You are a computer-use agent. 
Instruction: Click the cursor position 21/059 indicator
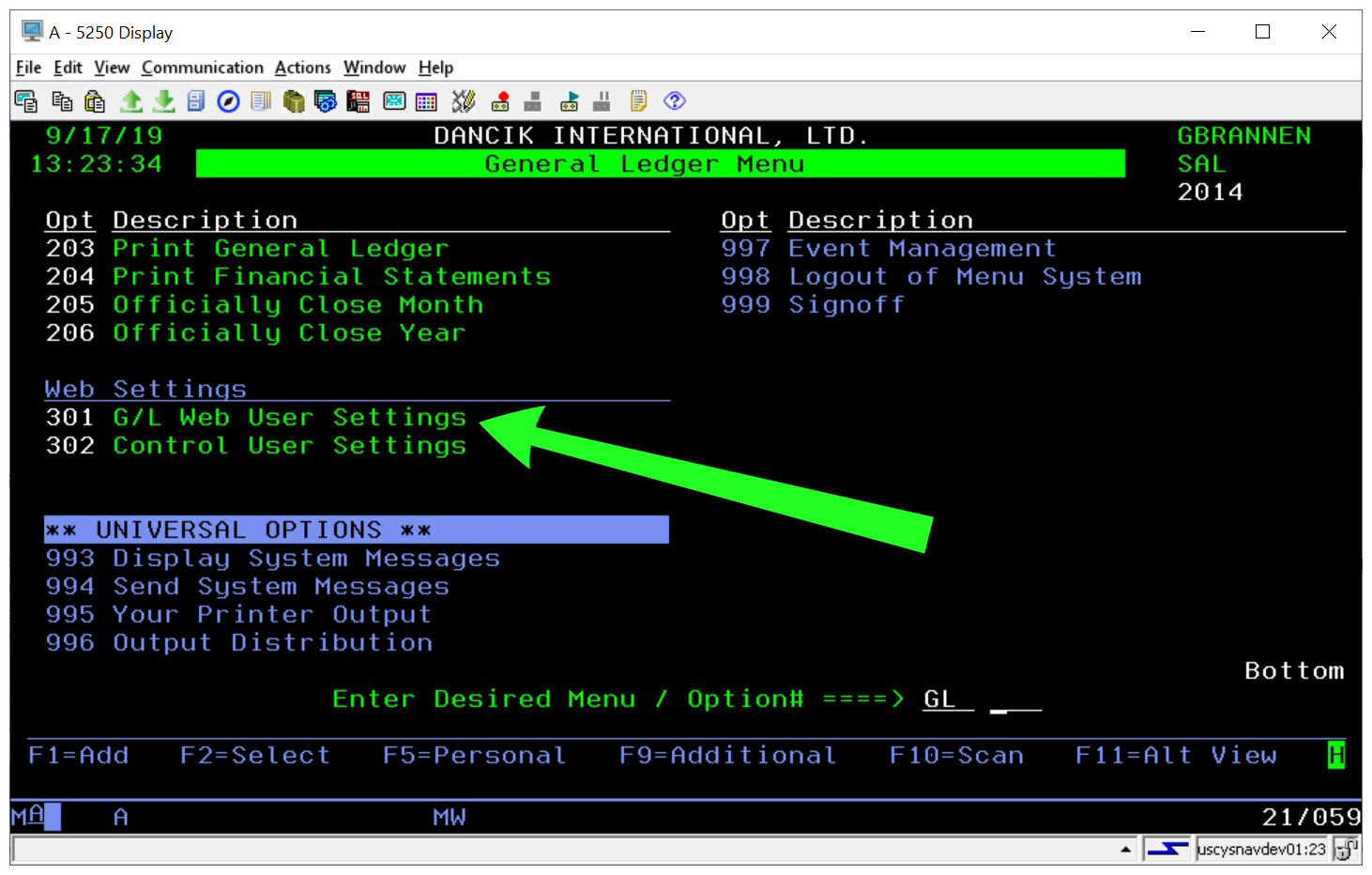[x=1311, y=818]
